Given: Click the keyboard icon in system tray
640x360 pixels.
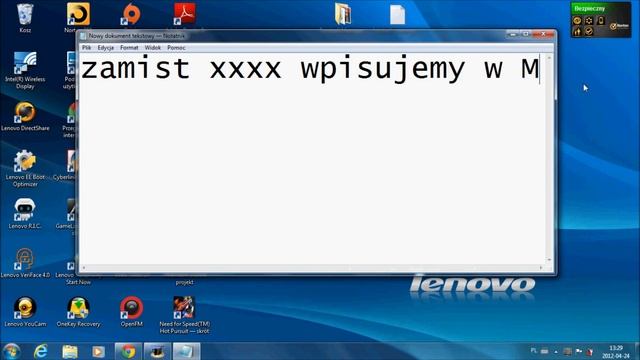Looking at the screenshot, I should click(544, 351).
